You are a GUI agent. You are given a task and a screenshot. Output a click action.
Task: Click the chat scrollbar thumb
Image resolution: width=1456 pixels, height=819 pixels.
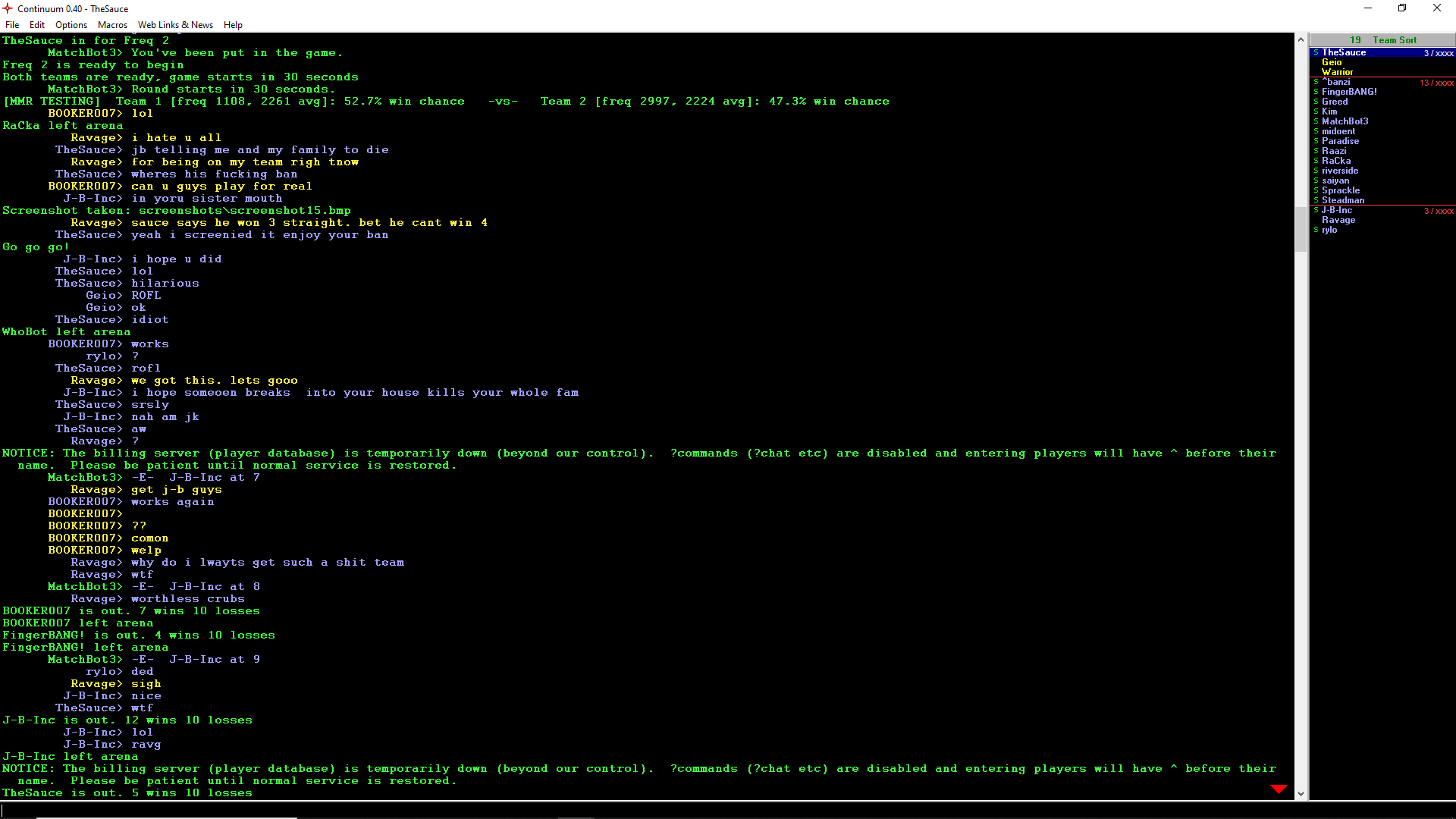[x=1301, y=227]
